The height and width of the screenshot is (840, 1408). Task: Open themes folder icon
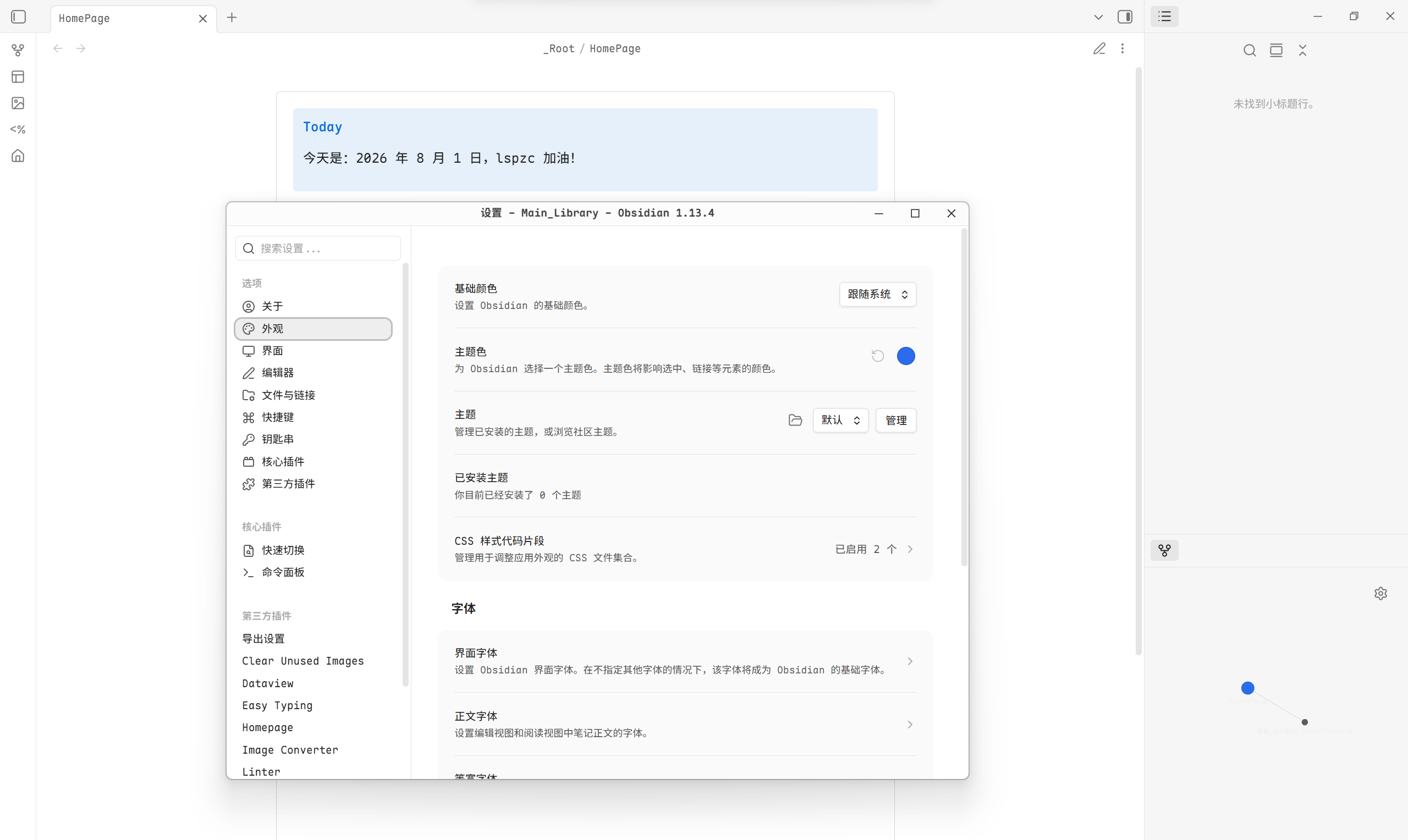coord(795,420)
